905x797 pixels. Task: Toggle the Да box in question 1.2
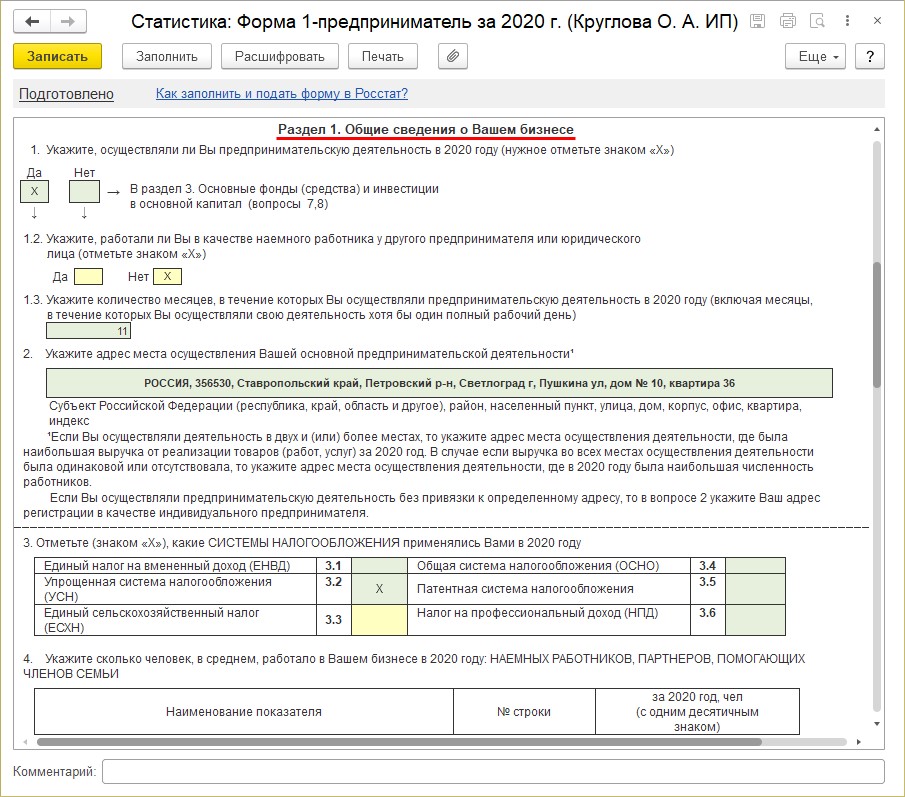[x=89, y=277]
